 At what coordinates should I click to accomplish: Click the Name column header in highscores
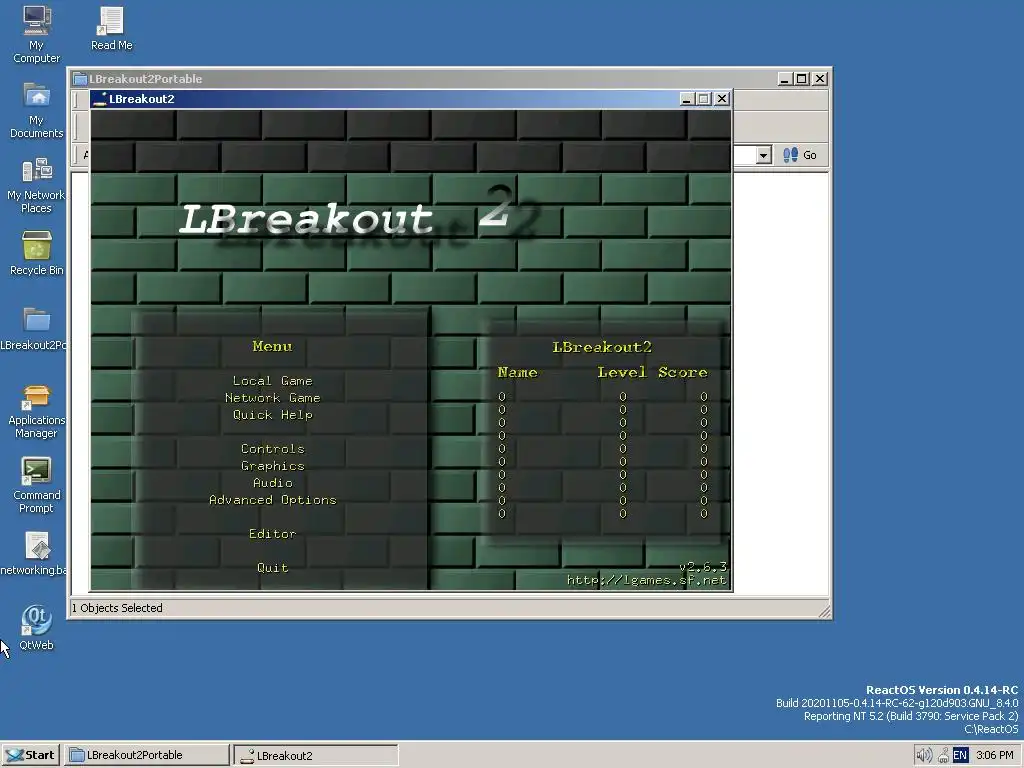(517, 372)
